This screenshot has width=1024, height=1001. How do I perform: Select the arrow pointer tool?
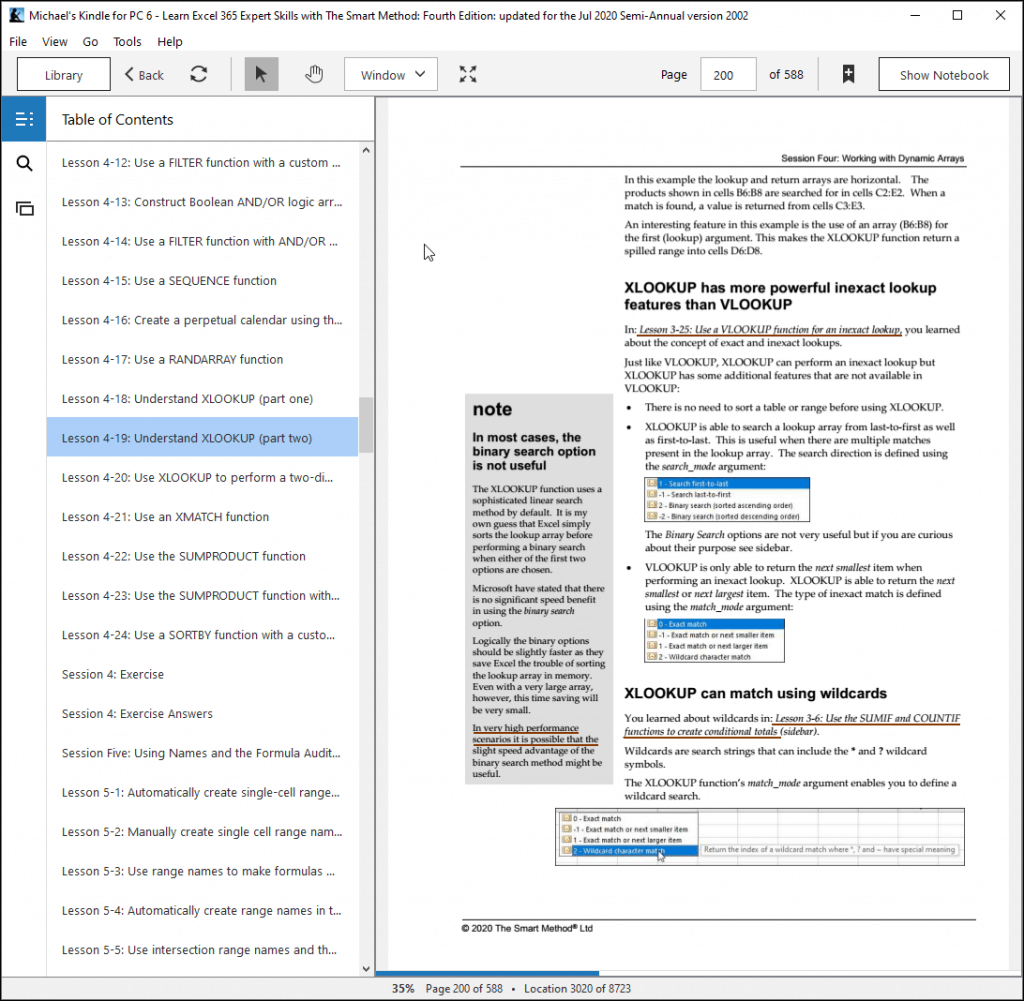[x=261, y=74]
